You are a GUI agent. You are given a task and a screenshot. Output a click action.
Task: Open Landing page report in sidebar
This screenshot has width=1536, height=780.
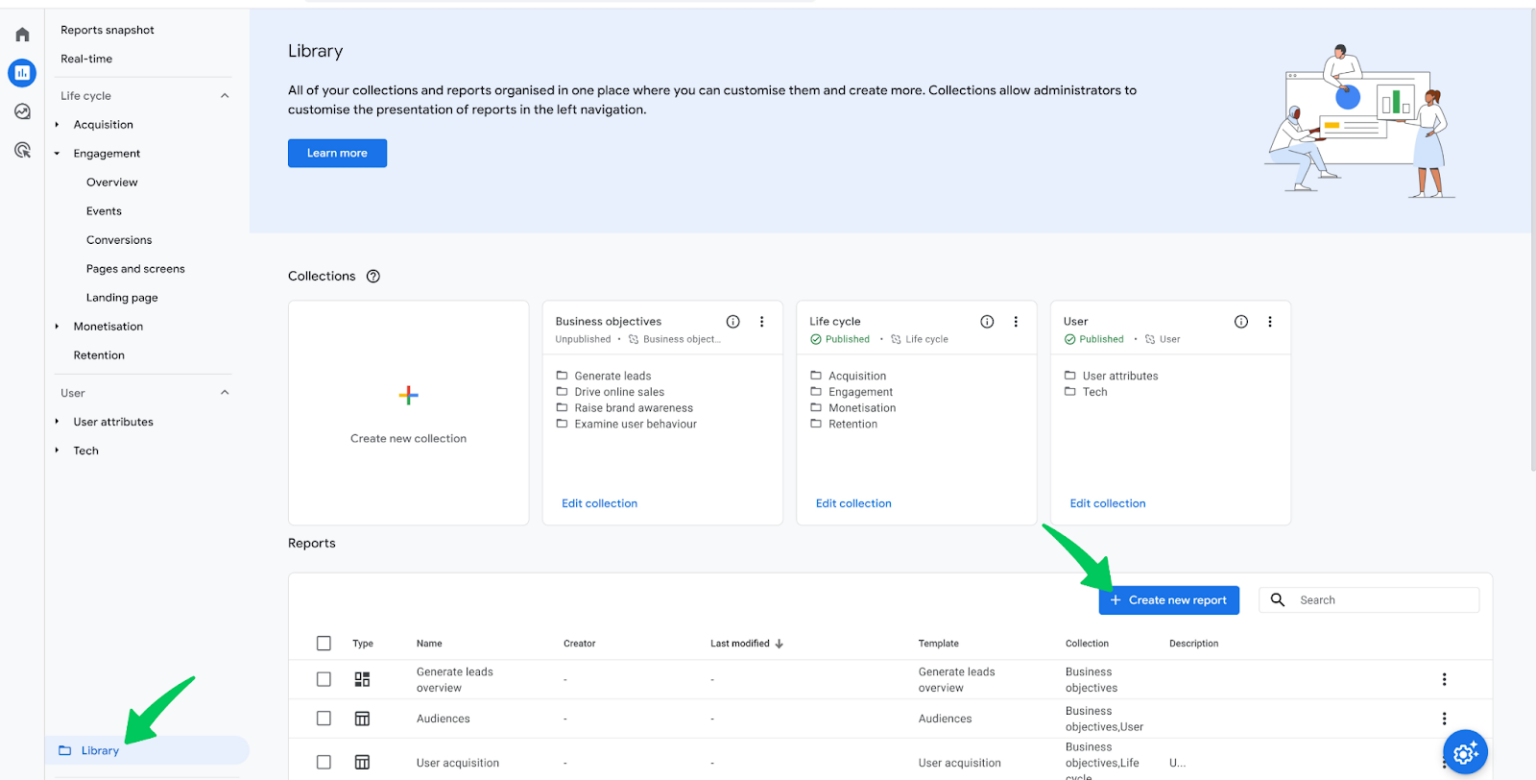(x=122, y=298)
